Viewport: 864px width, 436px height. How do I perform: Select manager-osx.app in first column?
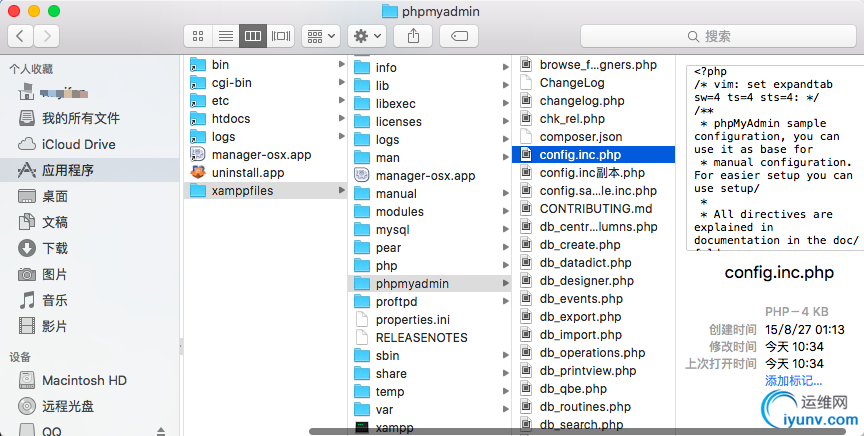[x=265, y=155]
